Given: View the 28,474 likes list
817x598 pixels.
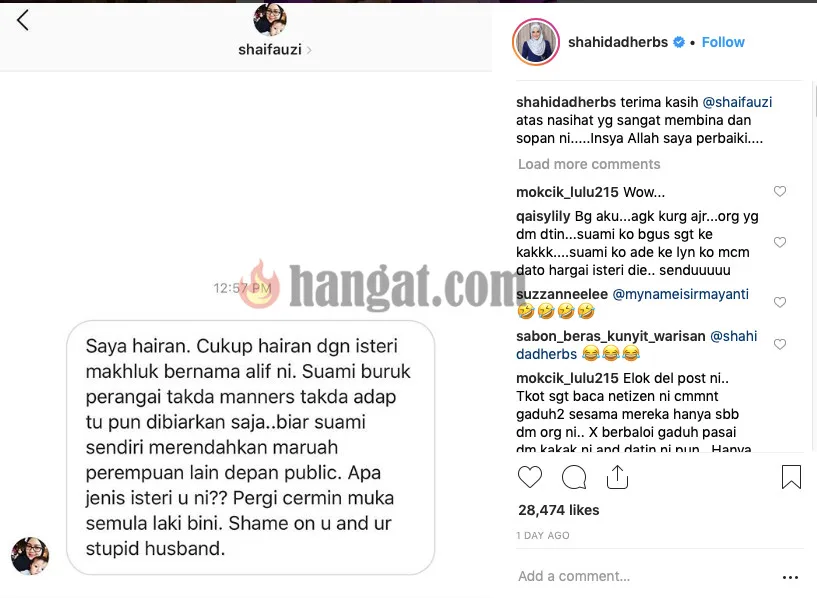Looking at the screenshot, I should tap(559, 510).
